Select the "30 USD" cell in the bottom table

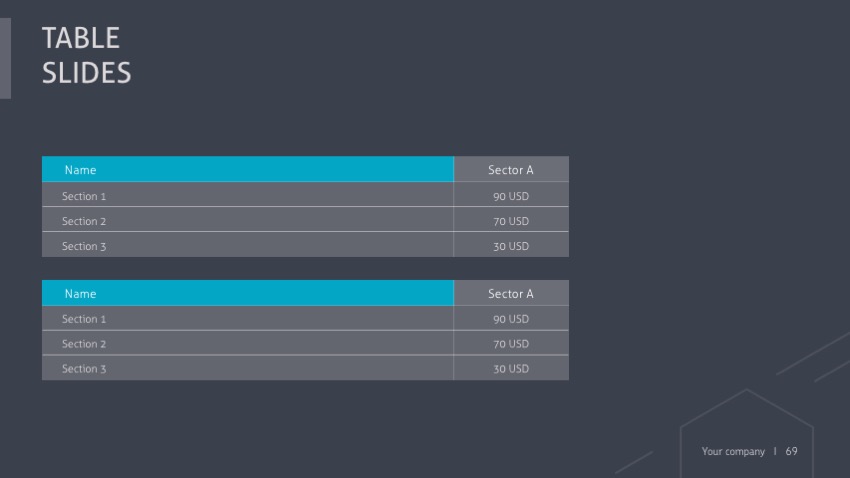point(510,369)
